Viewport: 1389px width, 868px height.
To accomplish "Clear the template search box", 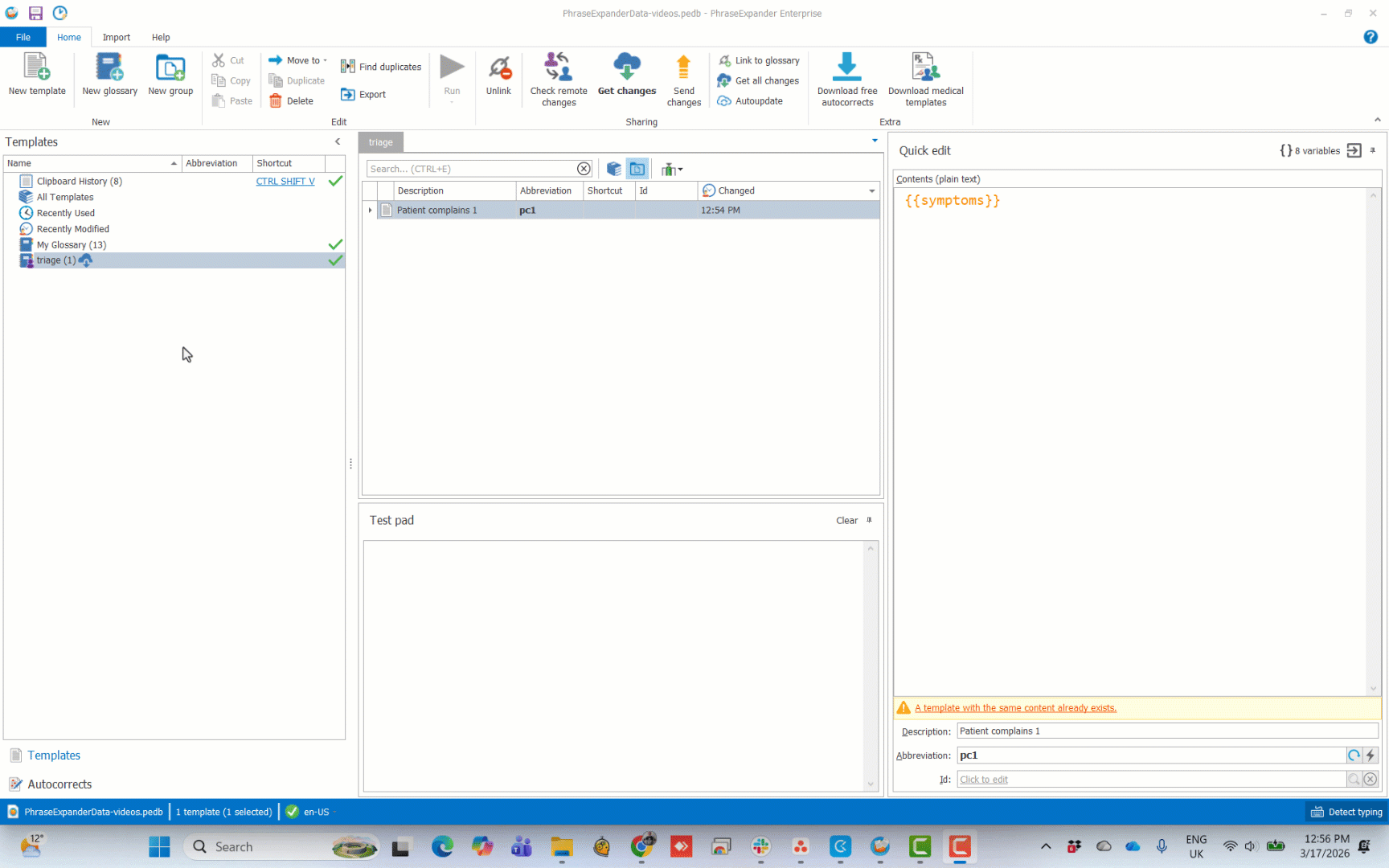I will click(x=584, y=169).
